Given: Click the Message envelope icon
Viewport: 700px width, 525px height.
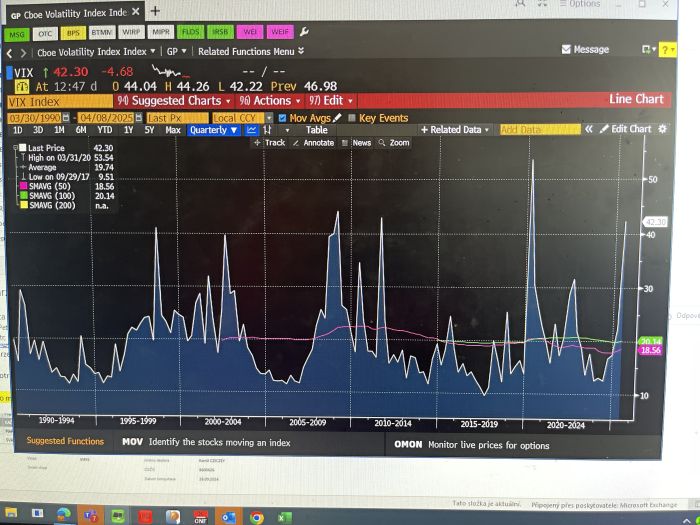Looking at the screenshot, I should point(567,50).
